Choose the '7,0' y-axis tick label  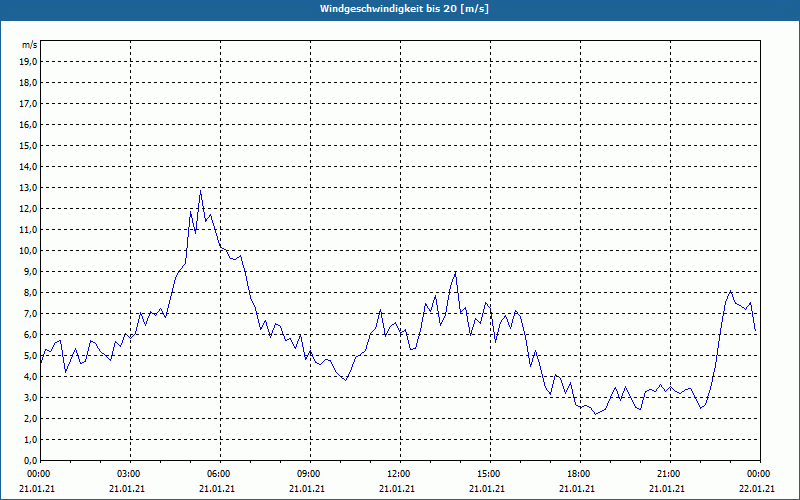click(x=30, y=313)
